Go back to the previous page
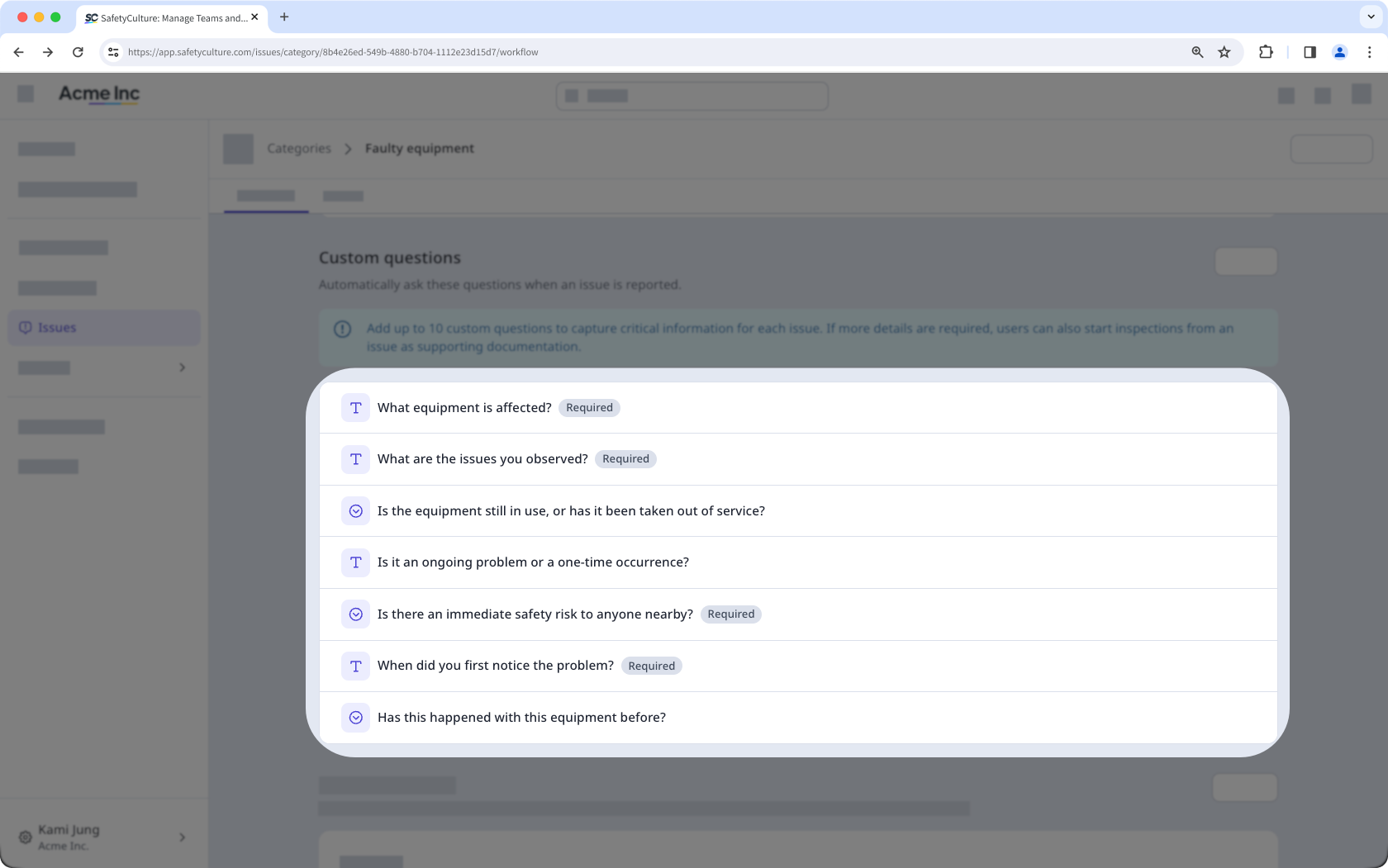 [18, 52]
